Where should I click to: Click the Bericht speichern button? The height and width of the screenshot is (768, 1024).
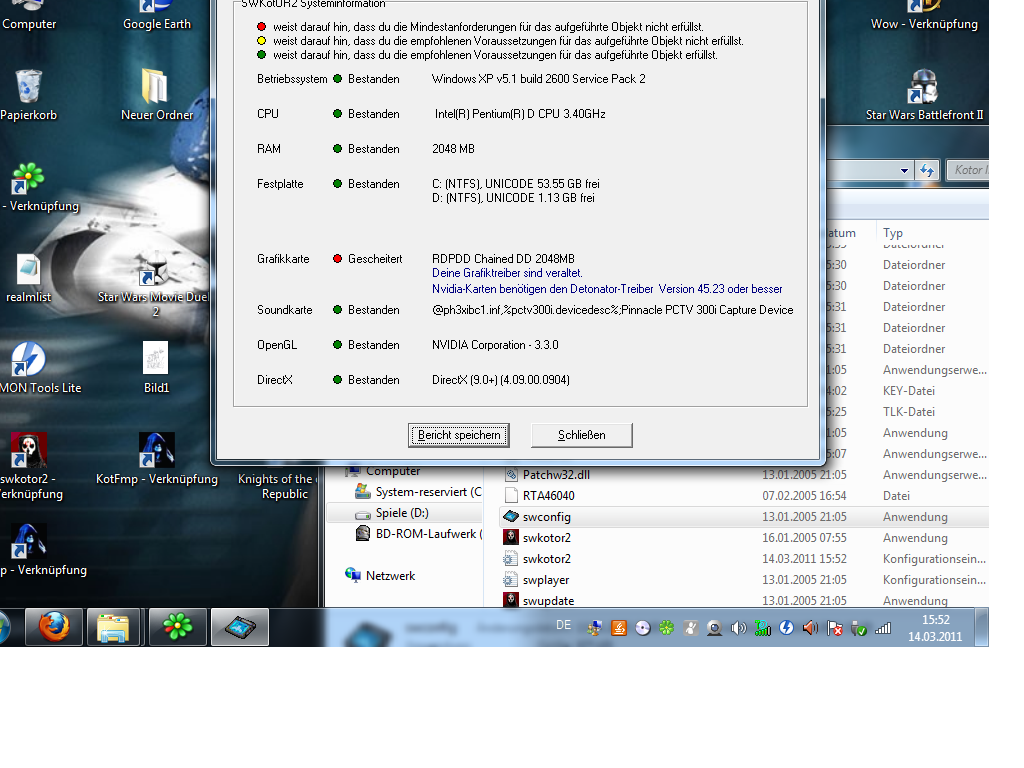point(458,435)
